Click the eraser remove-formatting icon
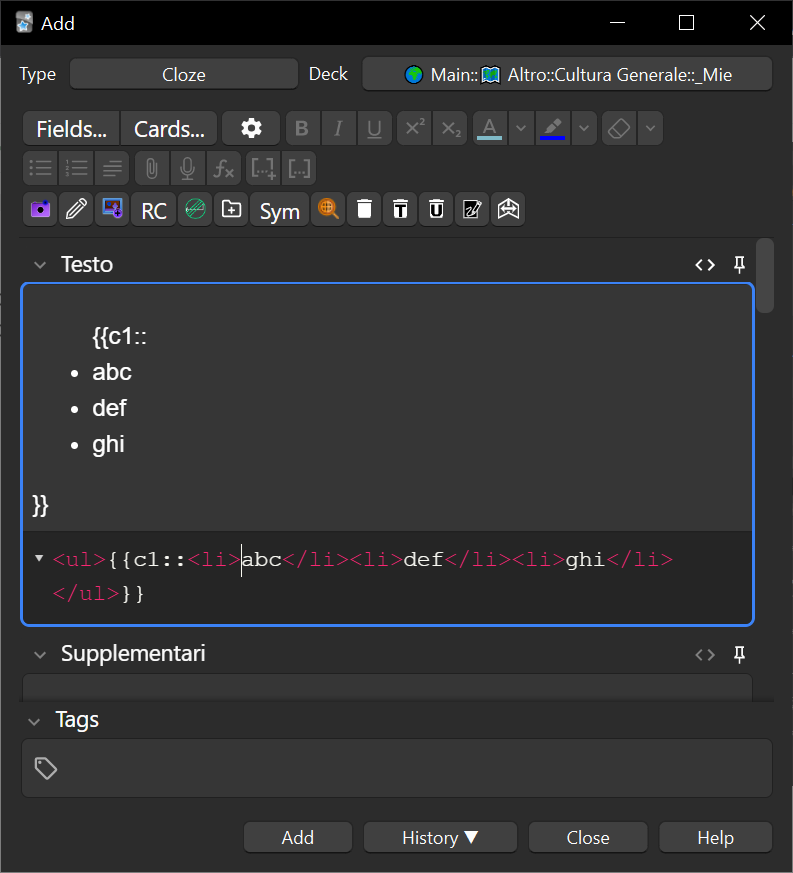This screenshot has height=873, width=793. click(620, 129)
